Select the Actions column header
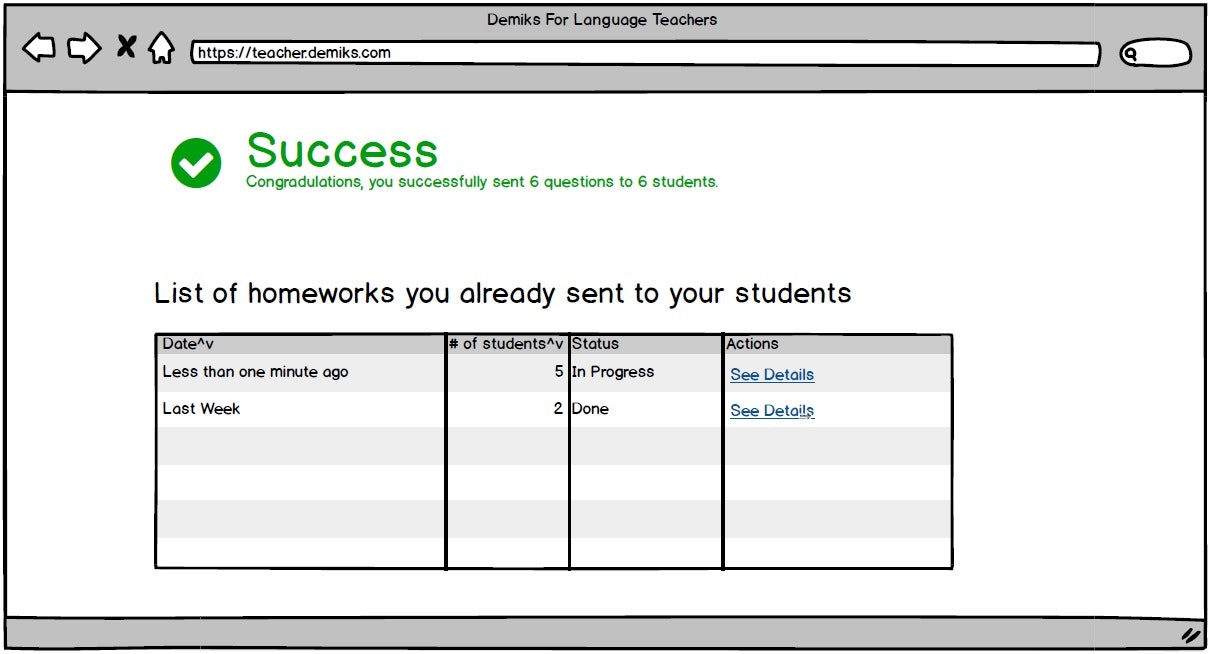 [753, 343]
